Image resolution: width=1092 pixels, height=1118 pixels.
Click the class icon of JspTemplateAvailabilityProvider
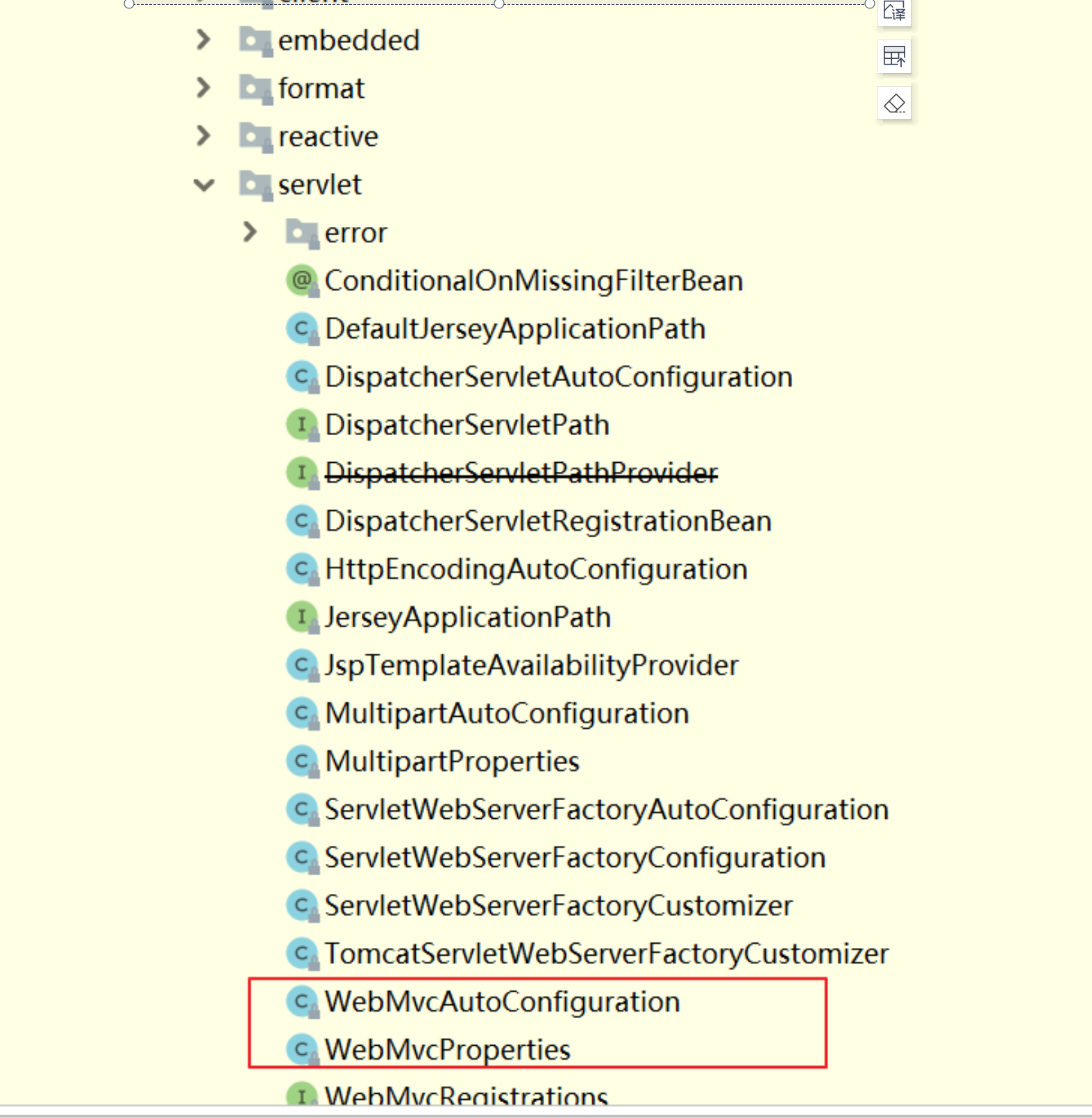pos(303,666)
